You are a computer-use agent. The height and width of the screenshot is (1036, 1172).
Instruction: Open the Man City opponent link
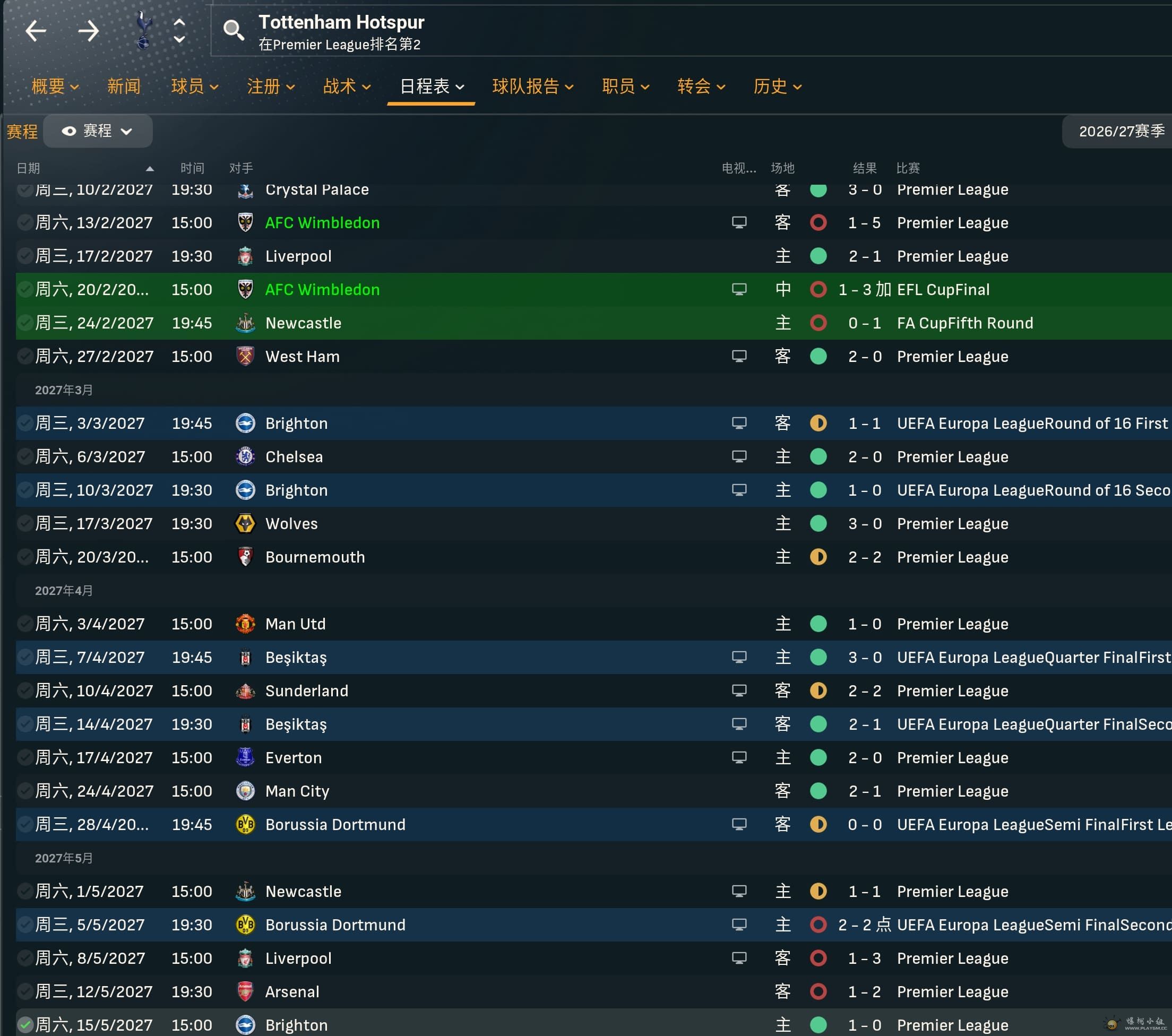[x=297, y=791]
